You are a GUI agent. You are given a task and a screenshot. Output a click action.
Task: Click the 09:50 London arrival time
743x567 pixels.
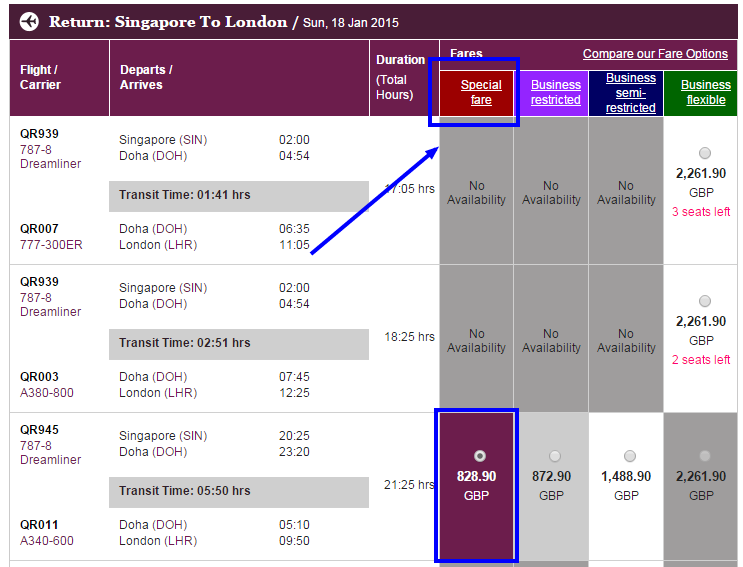tap(294, 541)
